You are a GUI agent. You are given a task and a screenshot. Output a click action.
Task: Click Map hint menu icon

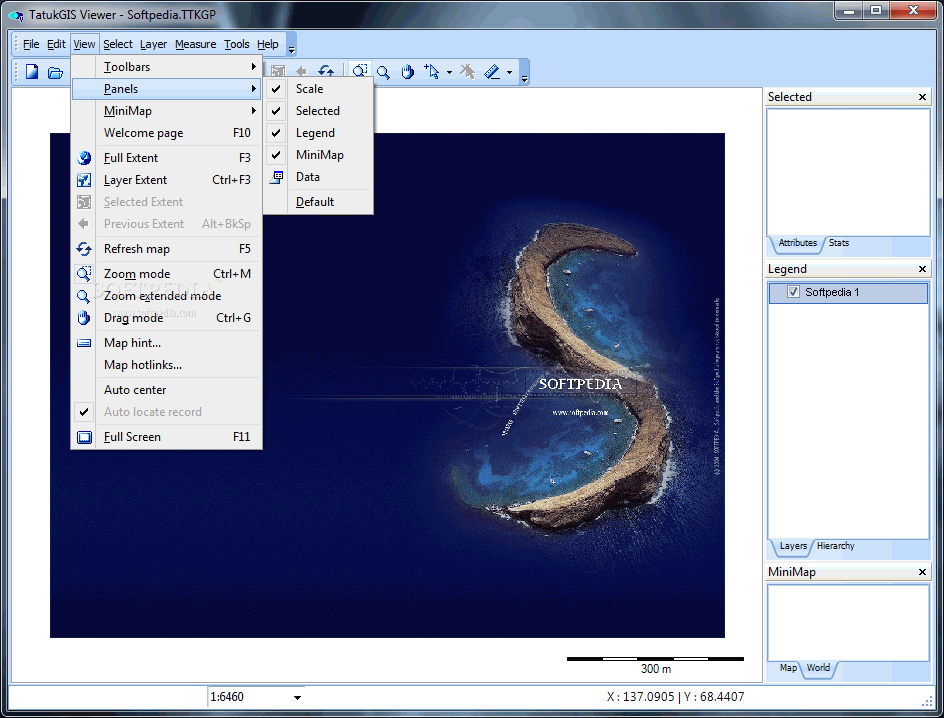pos(84,343)
